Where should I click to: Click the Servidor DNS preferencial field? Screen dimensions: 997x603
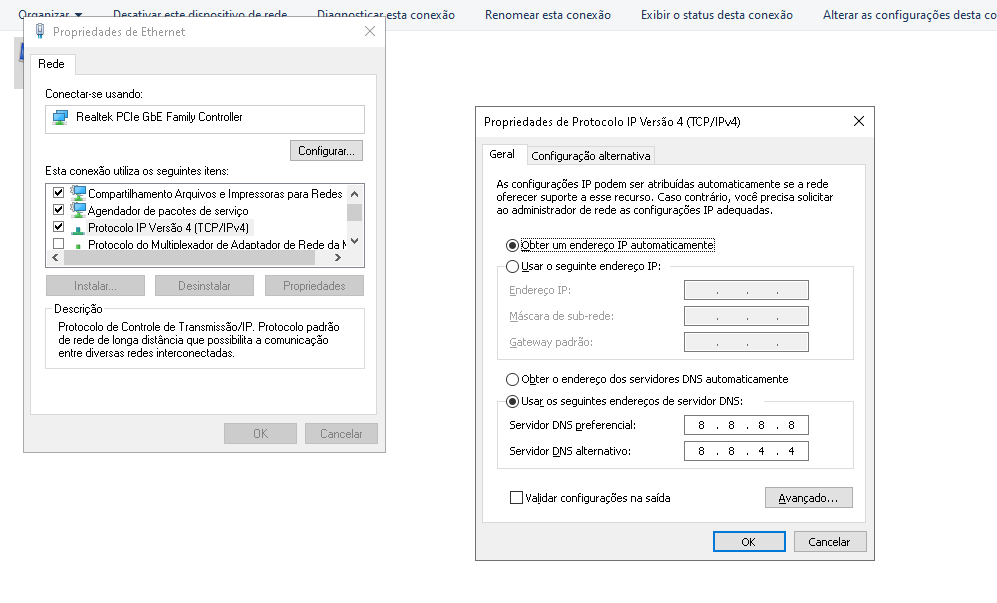tap(746, 425)
